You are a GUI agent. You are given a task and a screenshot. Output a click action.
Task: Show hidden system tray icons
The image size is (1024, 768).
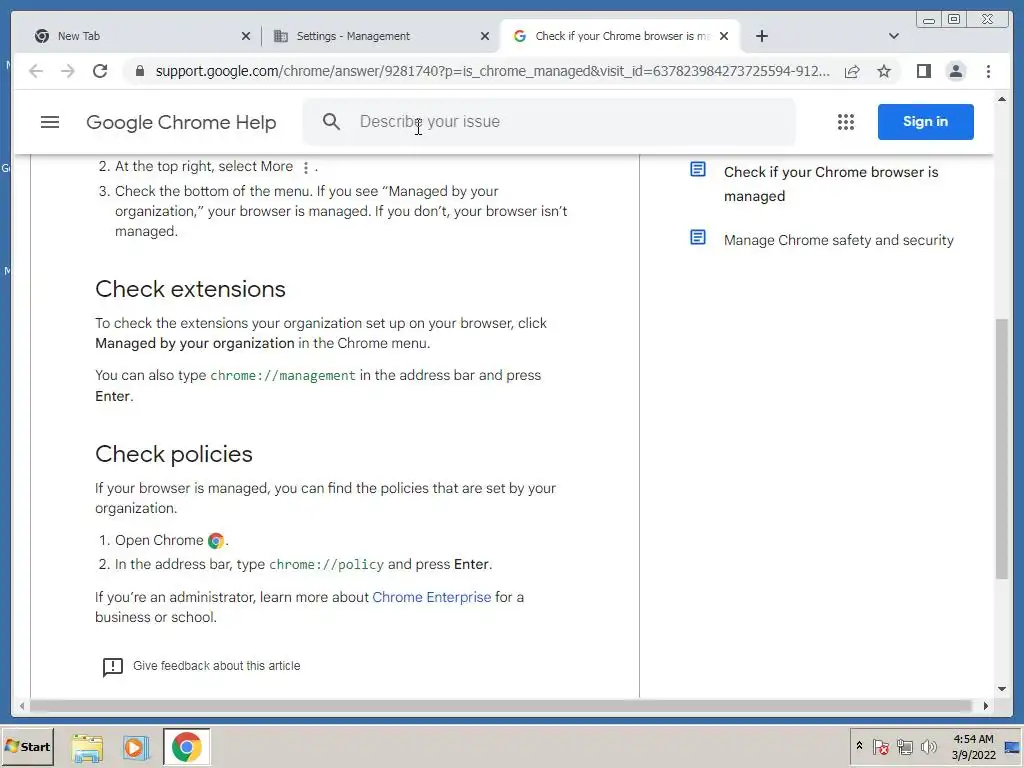[x=859, y=746]
